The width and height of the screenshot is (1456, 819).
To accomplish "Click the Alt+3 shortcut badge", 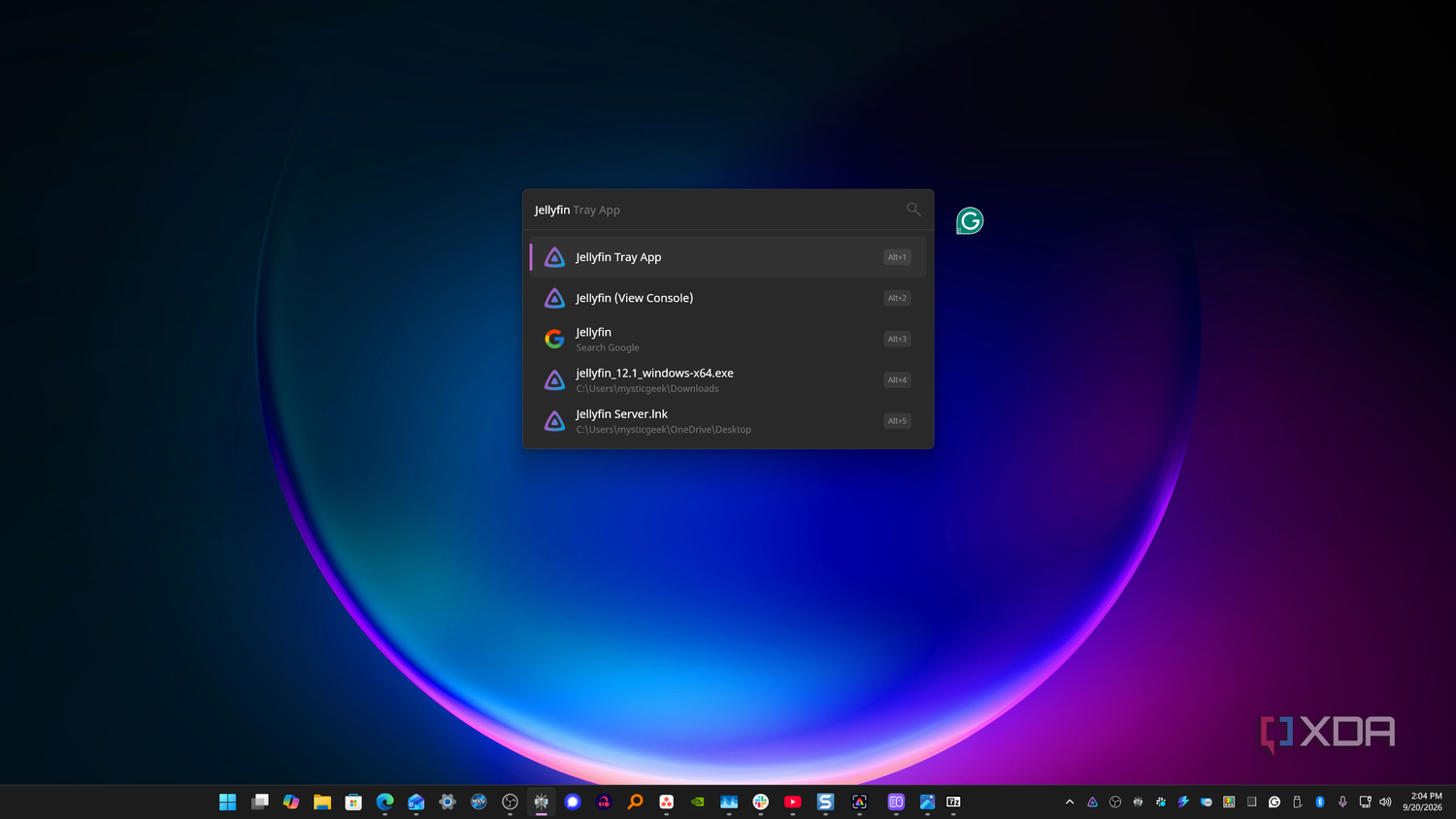I will [x=897, y=339].
